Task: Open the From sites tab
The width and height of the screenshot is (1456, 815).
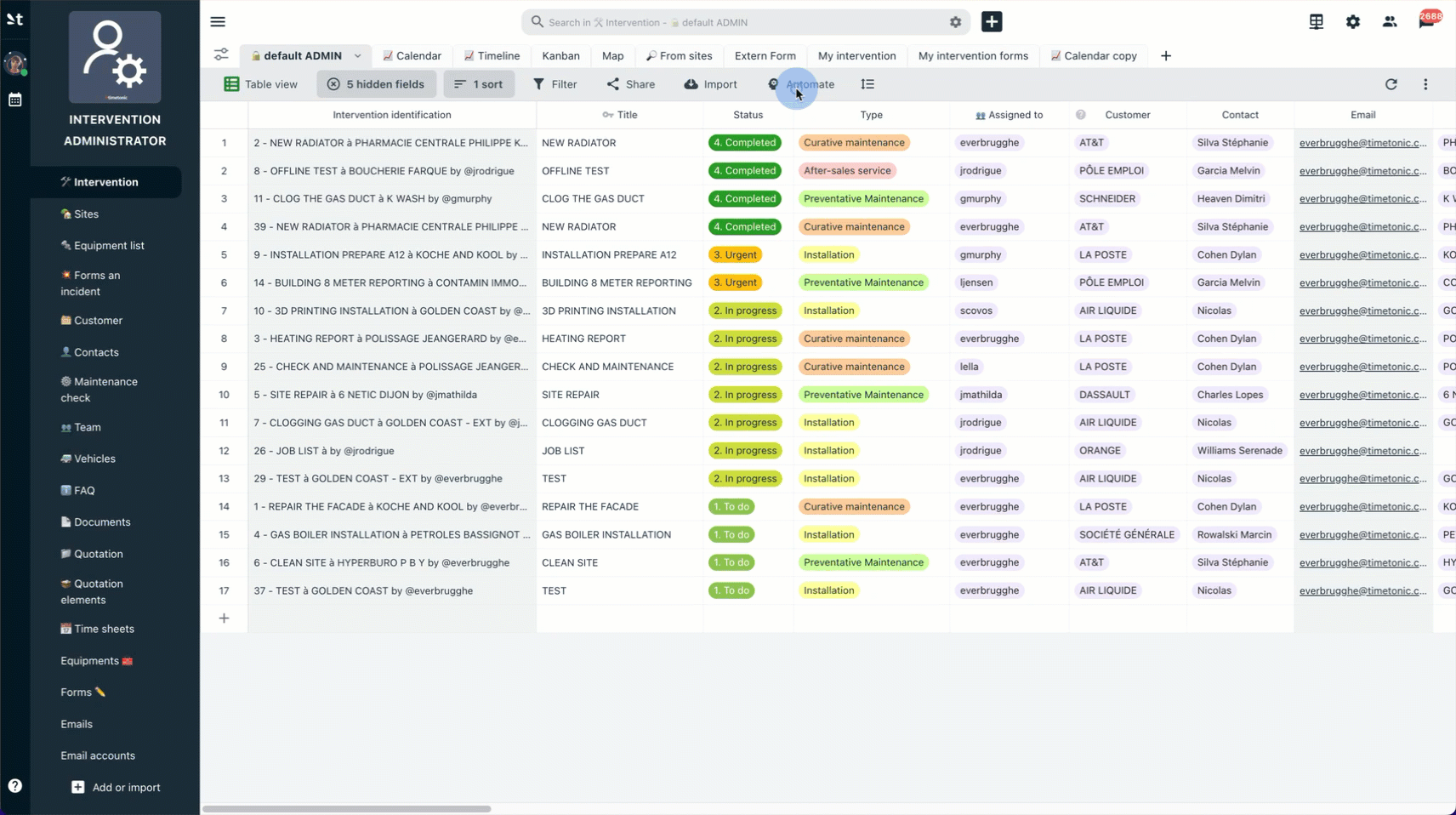Action: [x=679, y=56]
